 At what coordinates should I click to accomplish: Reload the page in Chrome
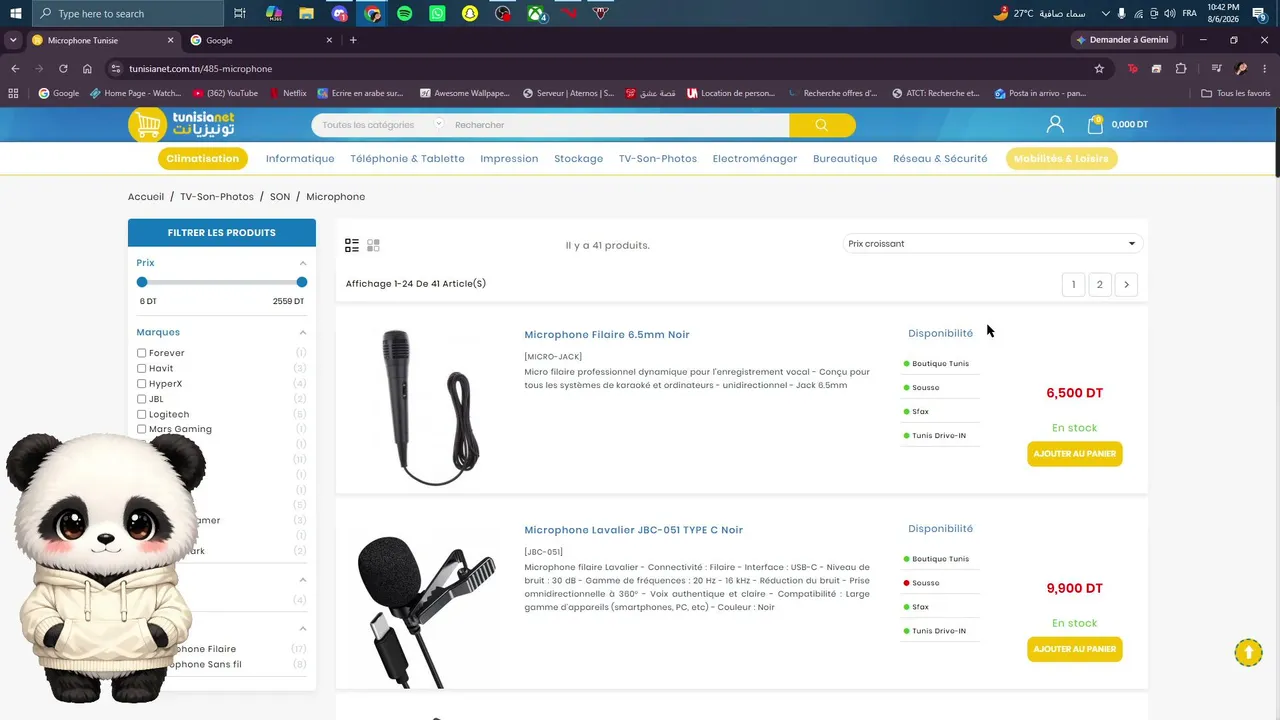[63, 69]
